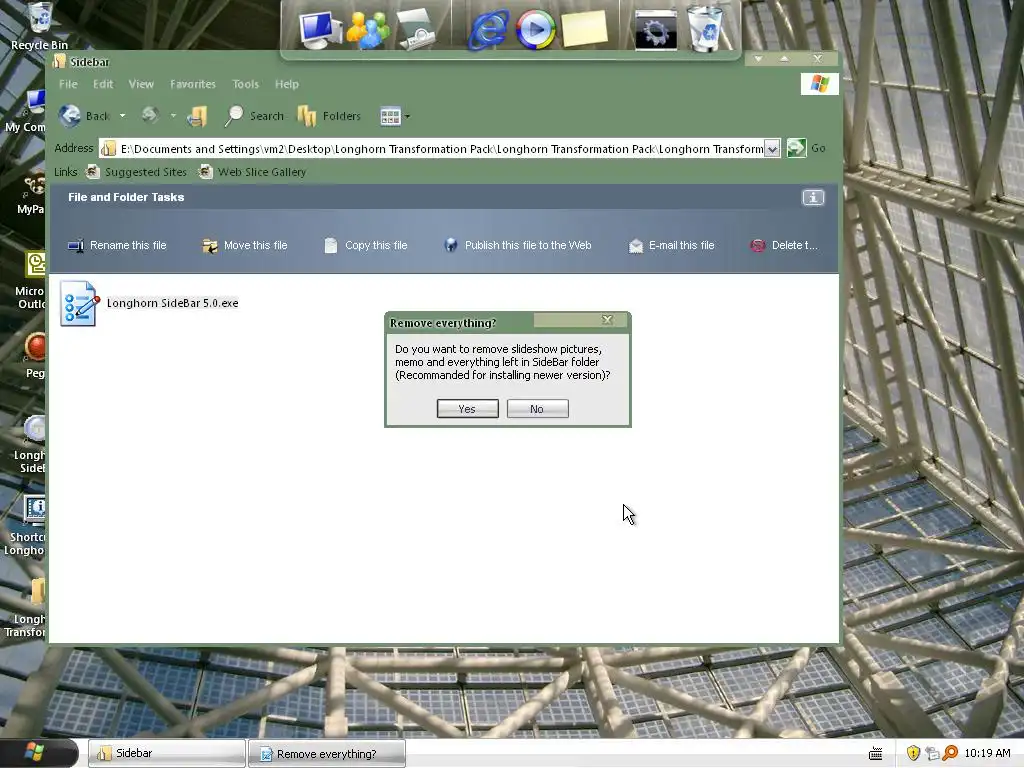
Task: Open the search drive dock icon
Action: [x=417, y=29]
